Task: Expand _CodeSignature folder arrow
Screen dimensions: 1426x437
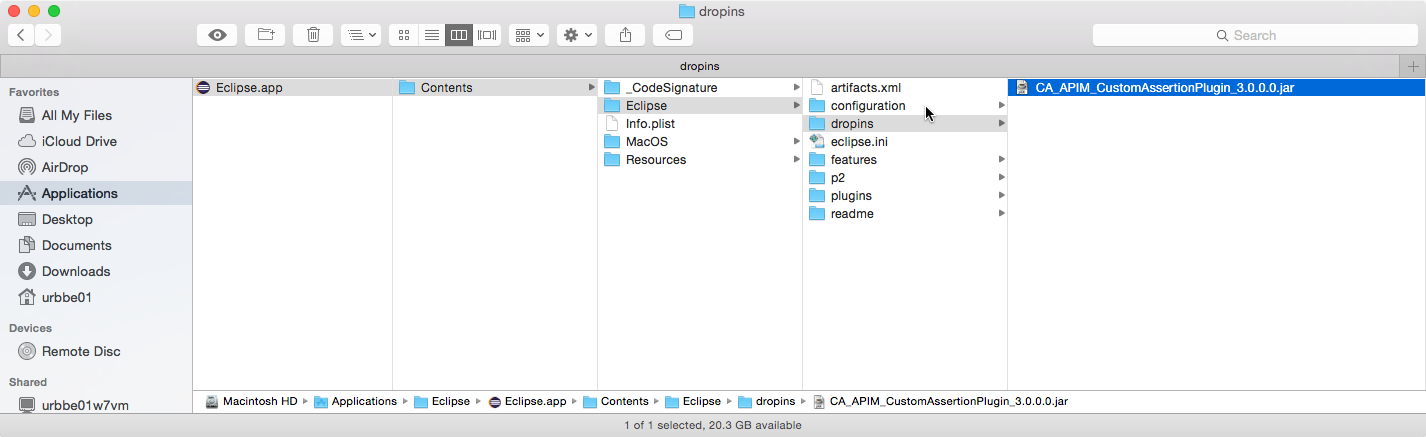Action: coord(797,87)
